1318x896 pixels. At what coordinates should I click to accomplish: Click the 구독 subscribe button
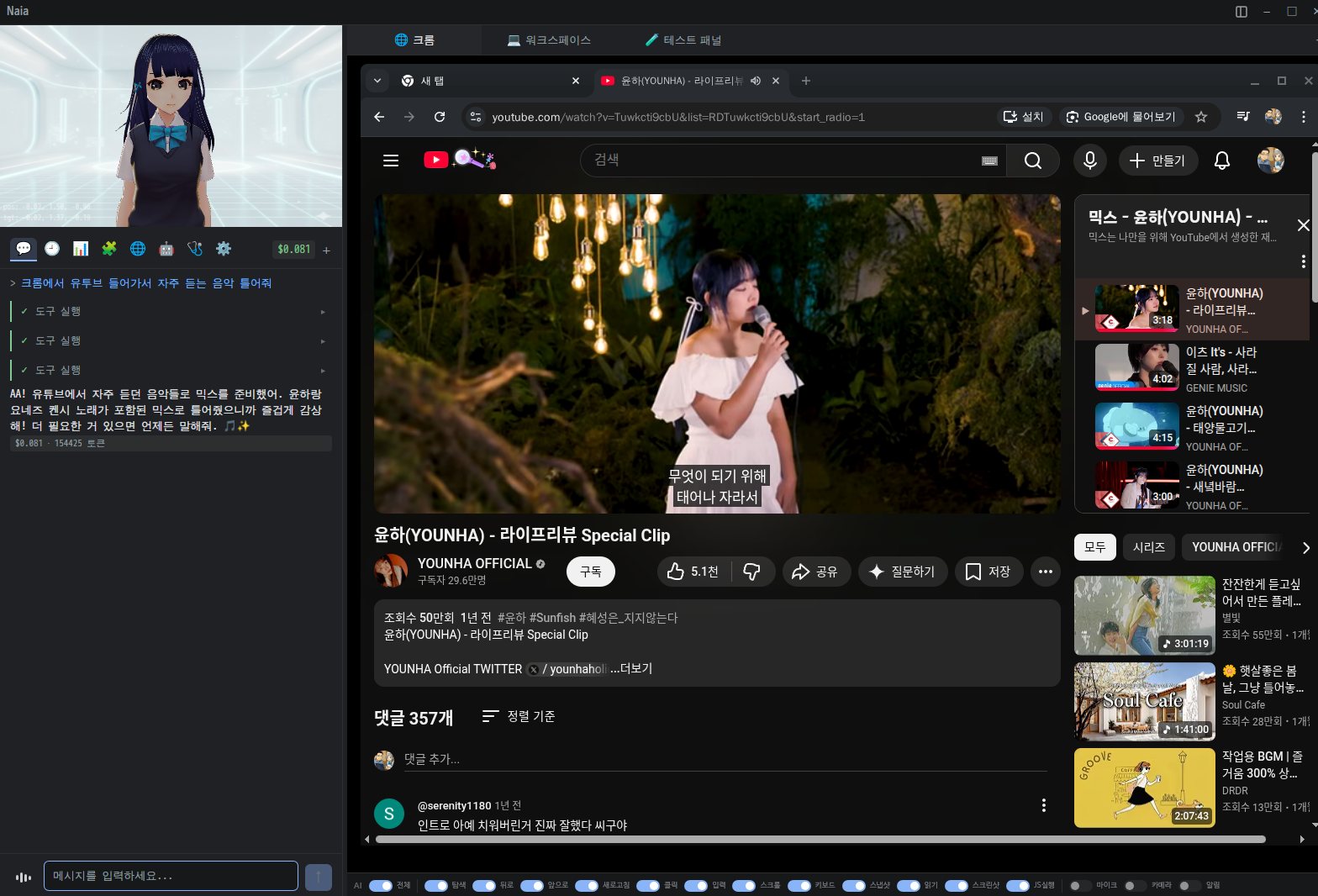click(591, 572)
